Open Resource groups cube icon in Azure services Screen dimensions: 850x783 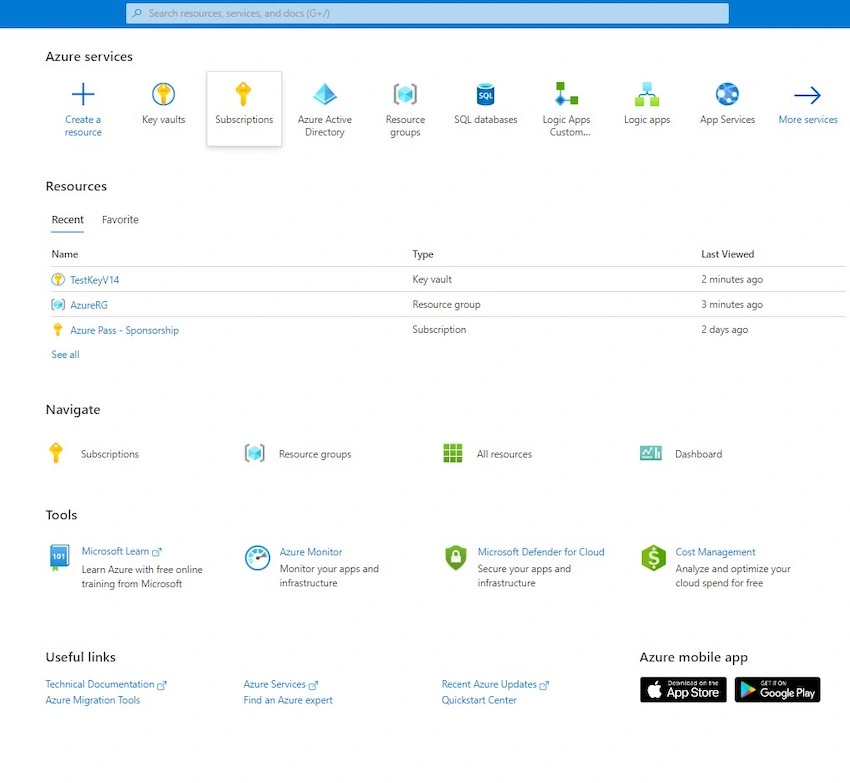(x=405, y=94)
